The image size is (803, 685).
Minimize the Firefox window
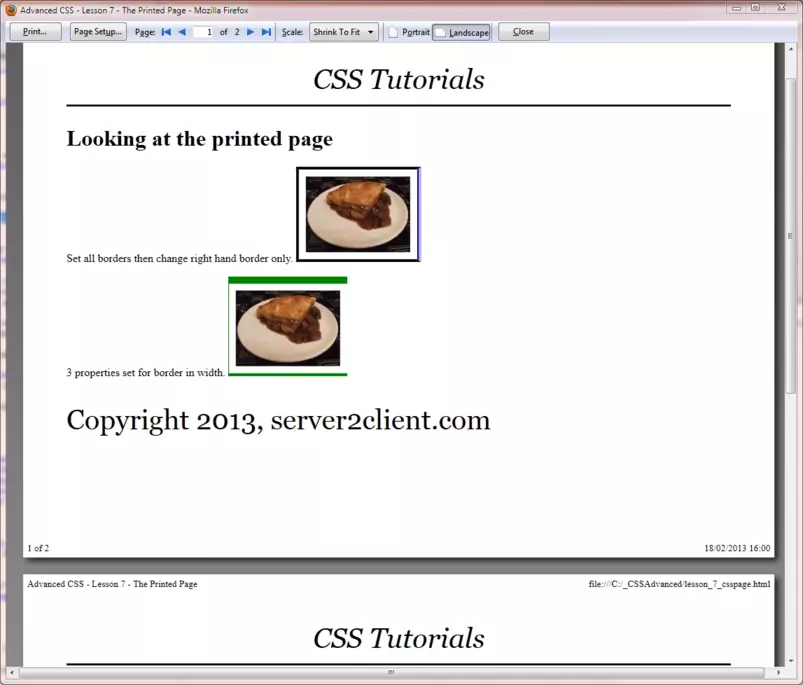(x=736, y=8)
